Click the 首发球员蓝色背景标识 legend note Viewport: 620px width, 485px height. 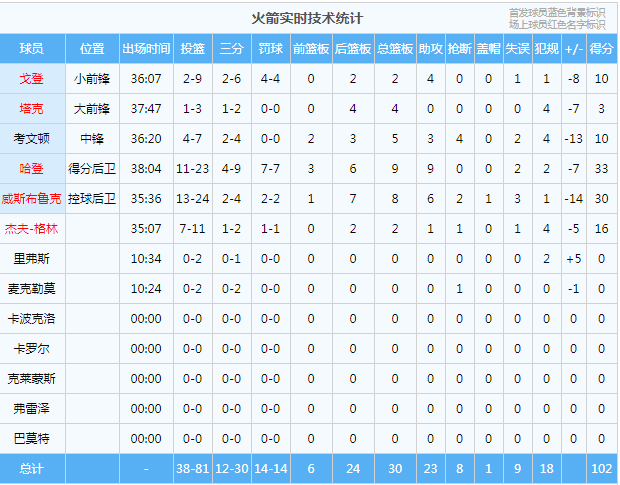pos(557,13)
